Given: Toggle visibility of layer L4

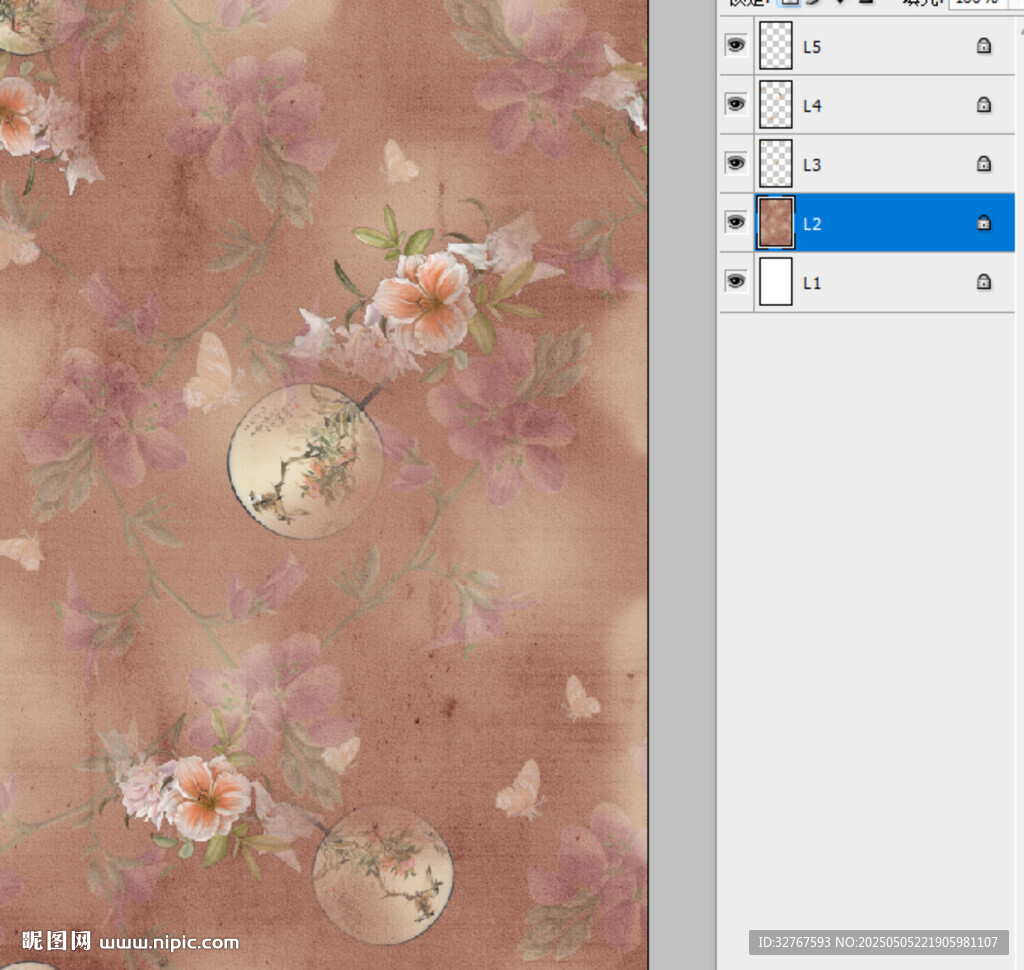Looking at the screenshot, I should pyautogui.click(x=736, y=104).
